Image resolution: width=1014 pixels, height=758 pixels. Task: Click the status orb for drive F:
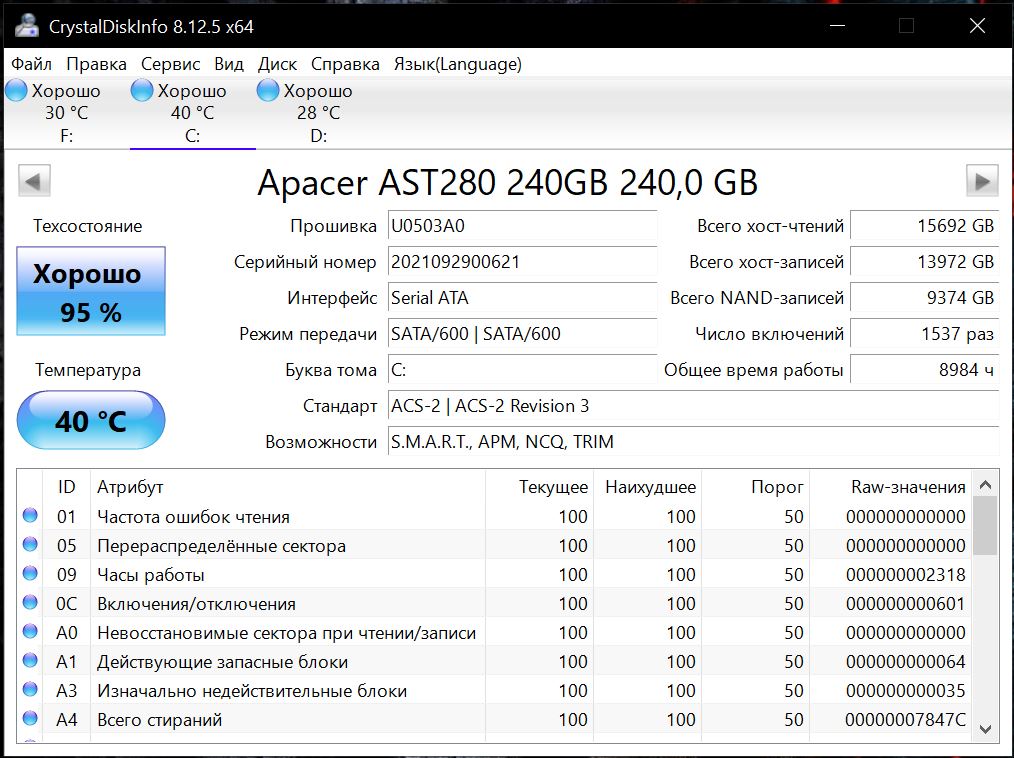tap(16, 91)
